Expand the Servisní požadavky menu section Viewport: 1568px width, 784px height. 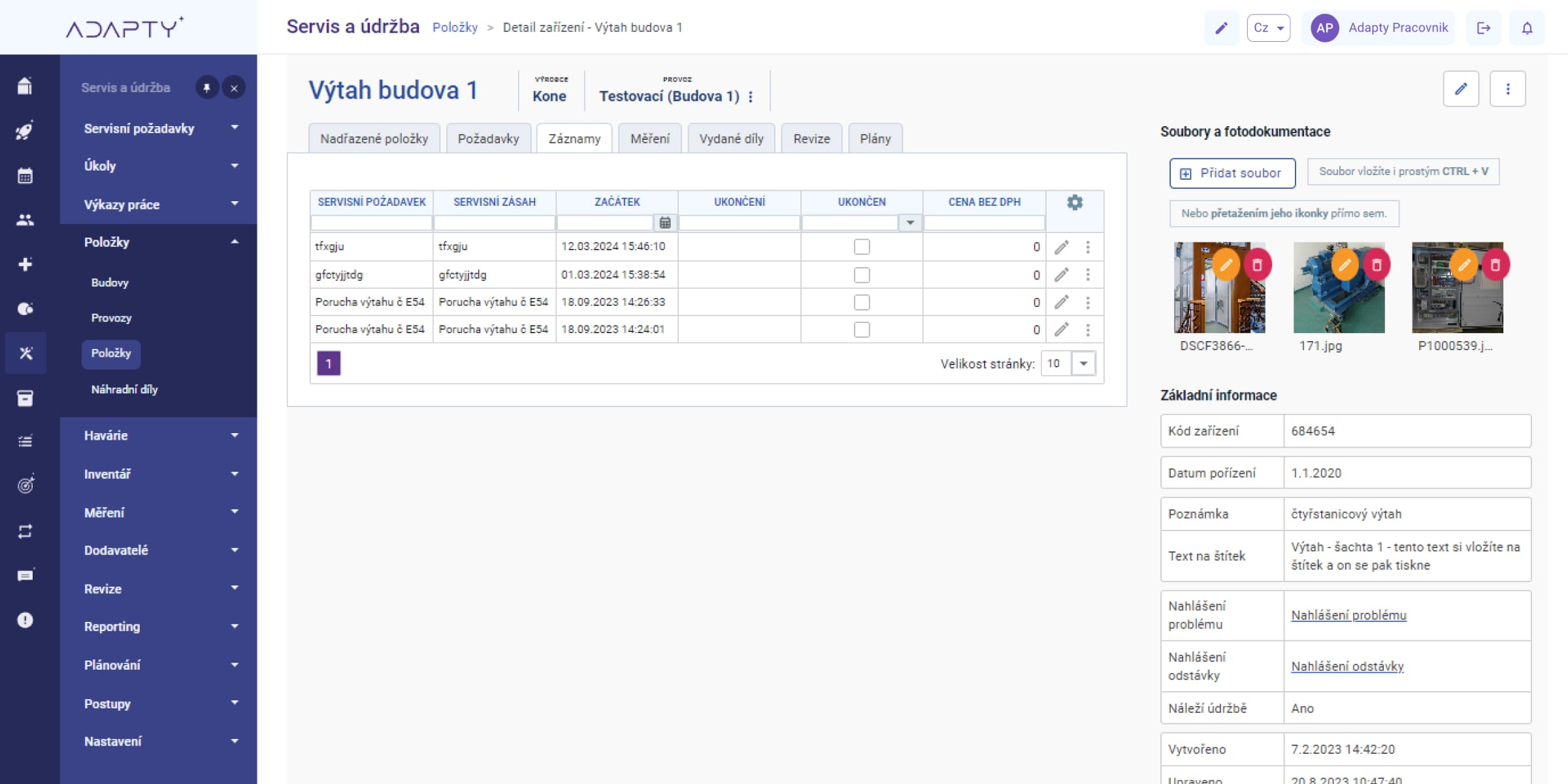click(x=159, y=128)
